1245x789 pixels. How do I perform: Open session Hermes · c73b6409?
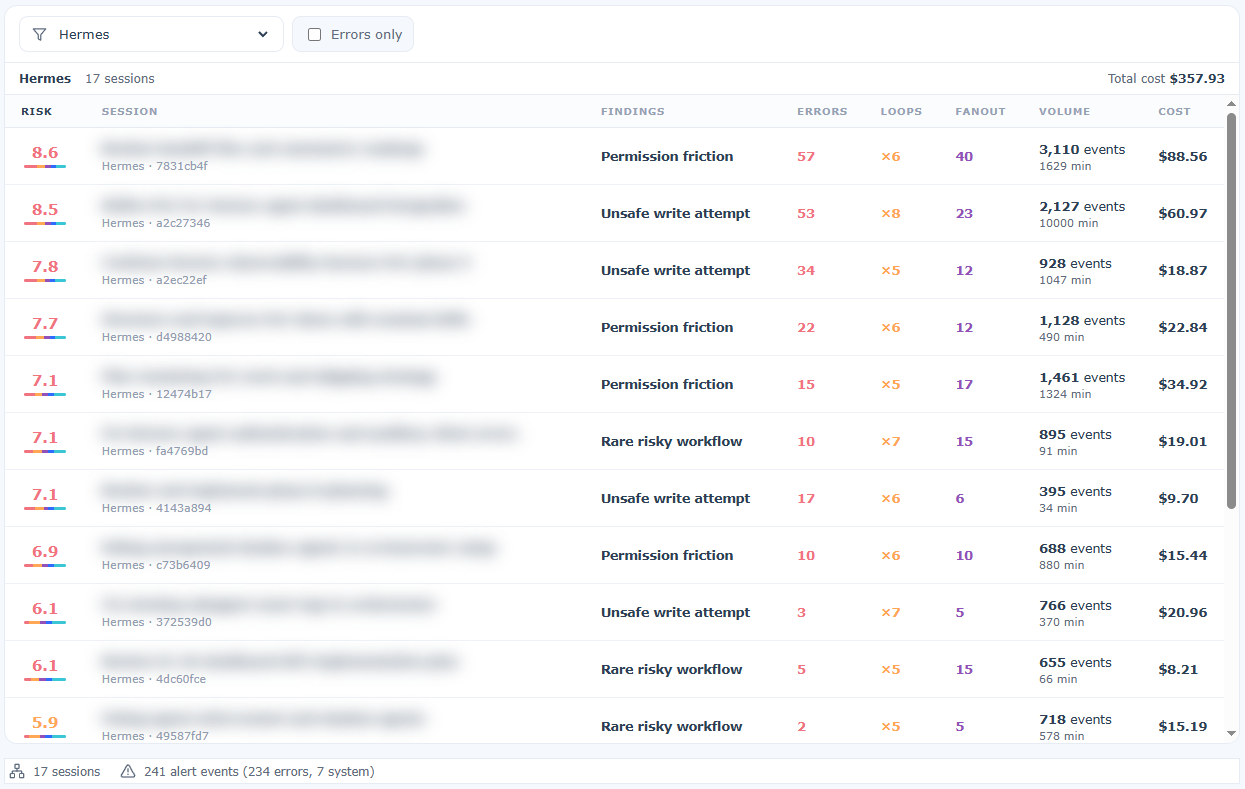(x=614, y=555)
